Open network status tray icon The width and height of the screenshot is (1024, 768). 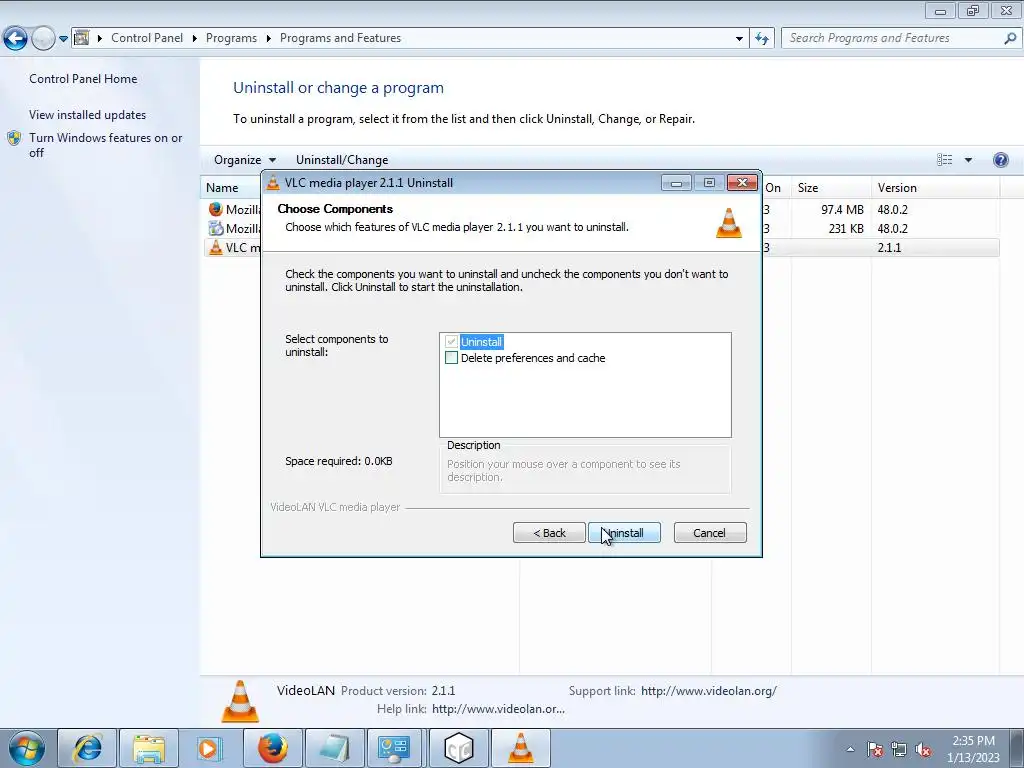pyautogui.click(x=899, y=749)
